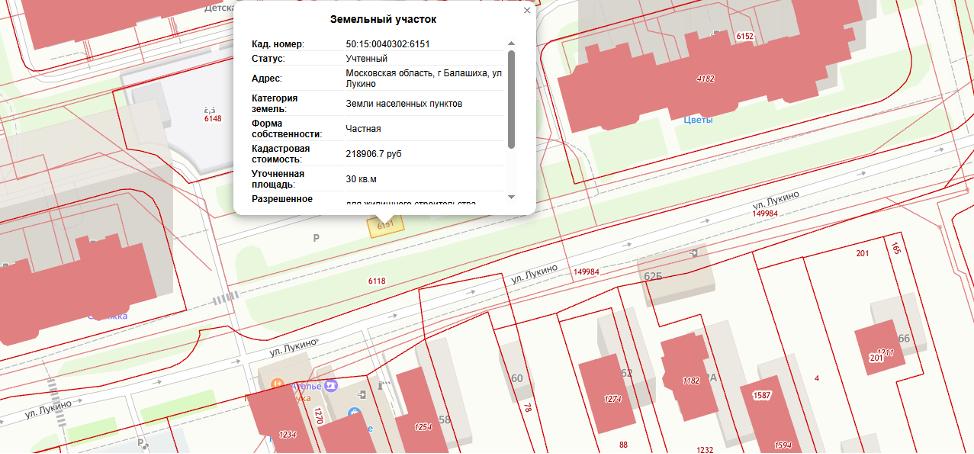Click the popup scrollbar up arrow

coord(511,44)
